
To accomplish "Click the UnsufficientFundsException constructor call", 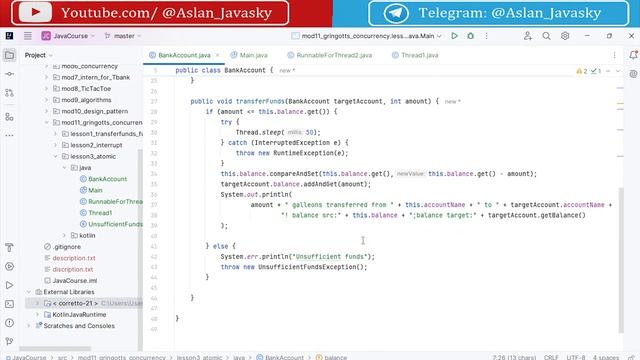I will (312, 267).
